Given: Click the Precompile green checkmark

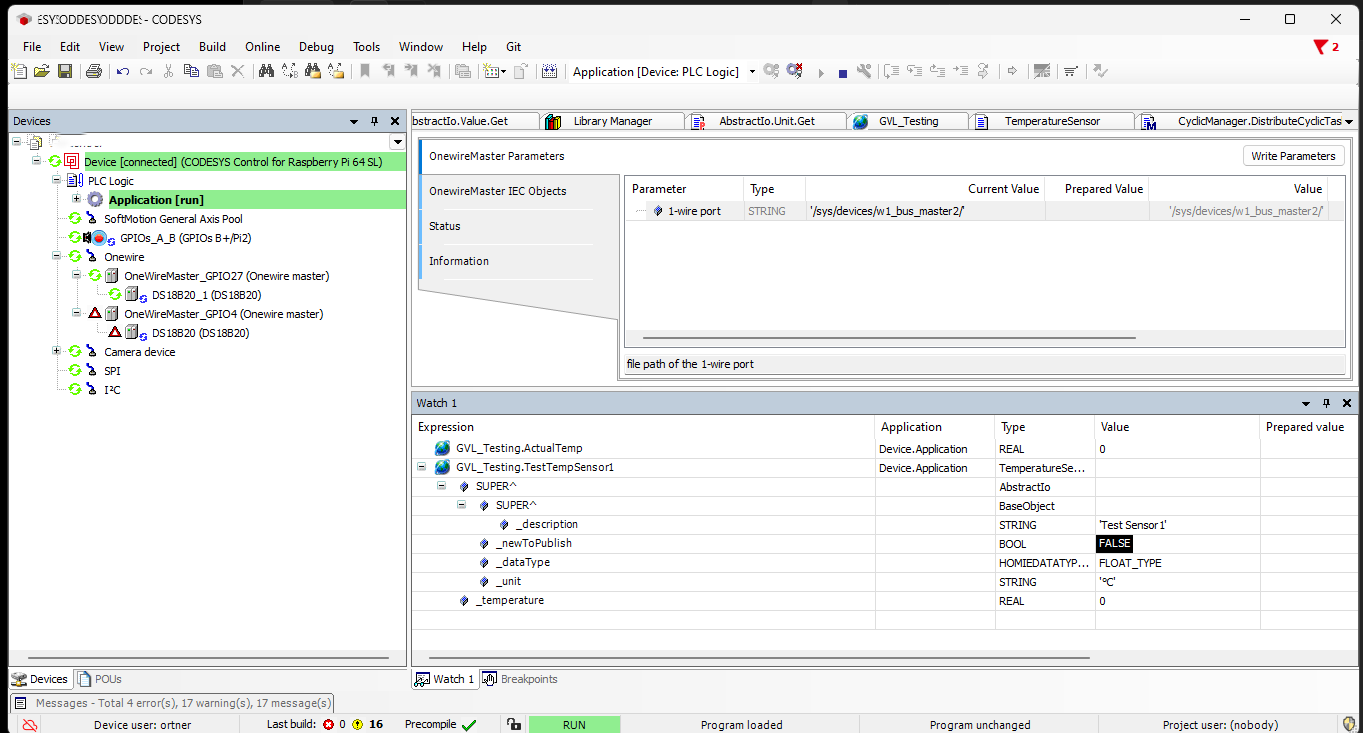Looking at the screenshot, I should pos(469,725).
